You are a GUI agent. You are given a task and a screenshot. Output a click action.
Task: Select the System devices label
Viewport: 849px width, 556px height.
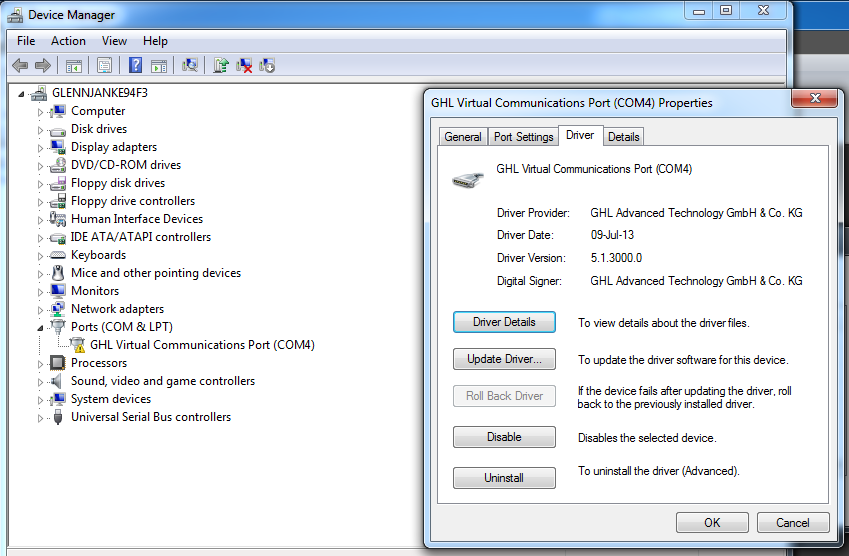coord(111,399)
